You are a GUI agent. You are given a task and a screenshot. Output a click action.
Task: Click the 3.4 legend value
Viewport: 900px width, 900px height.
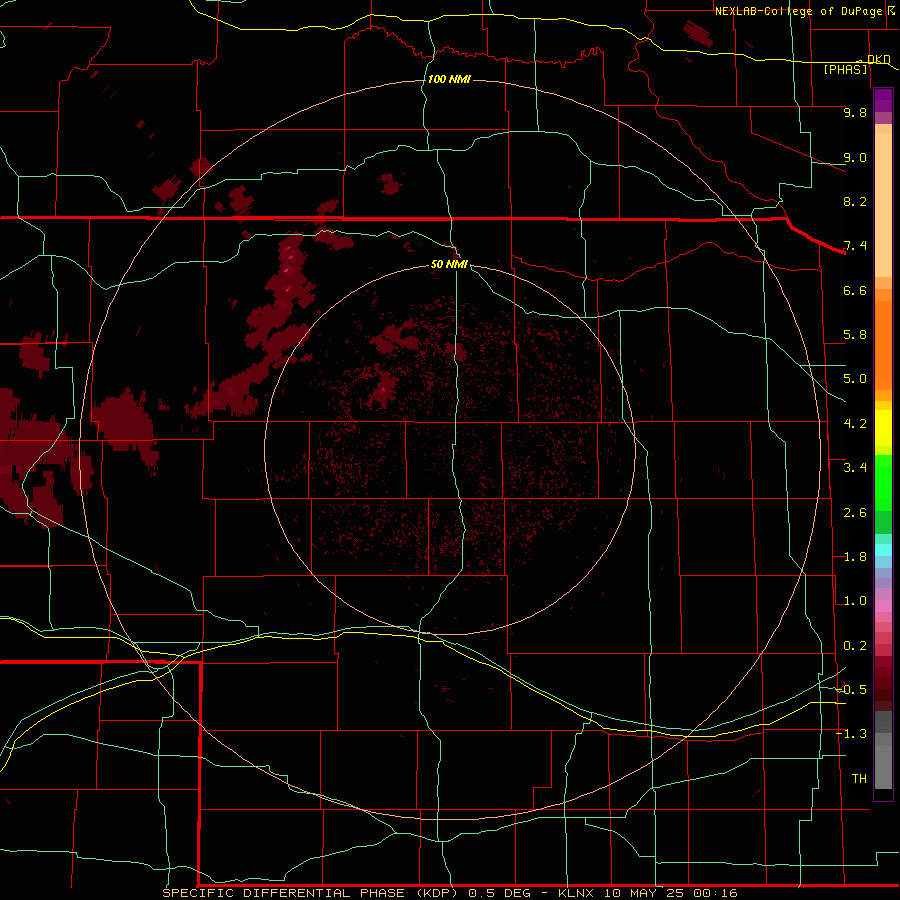pos(855,468)
